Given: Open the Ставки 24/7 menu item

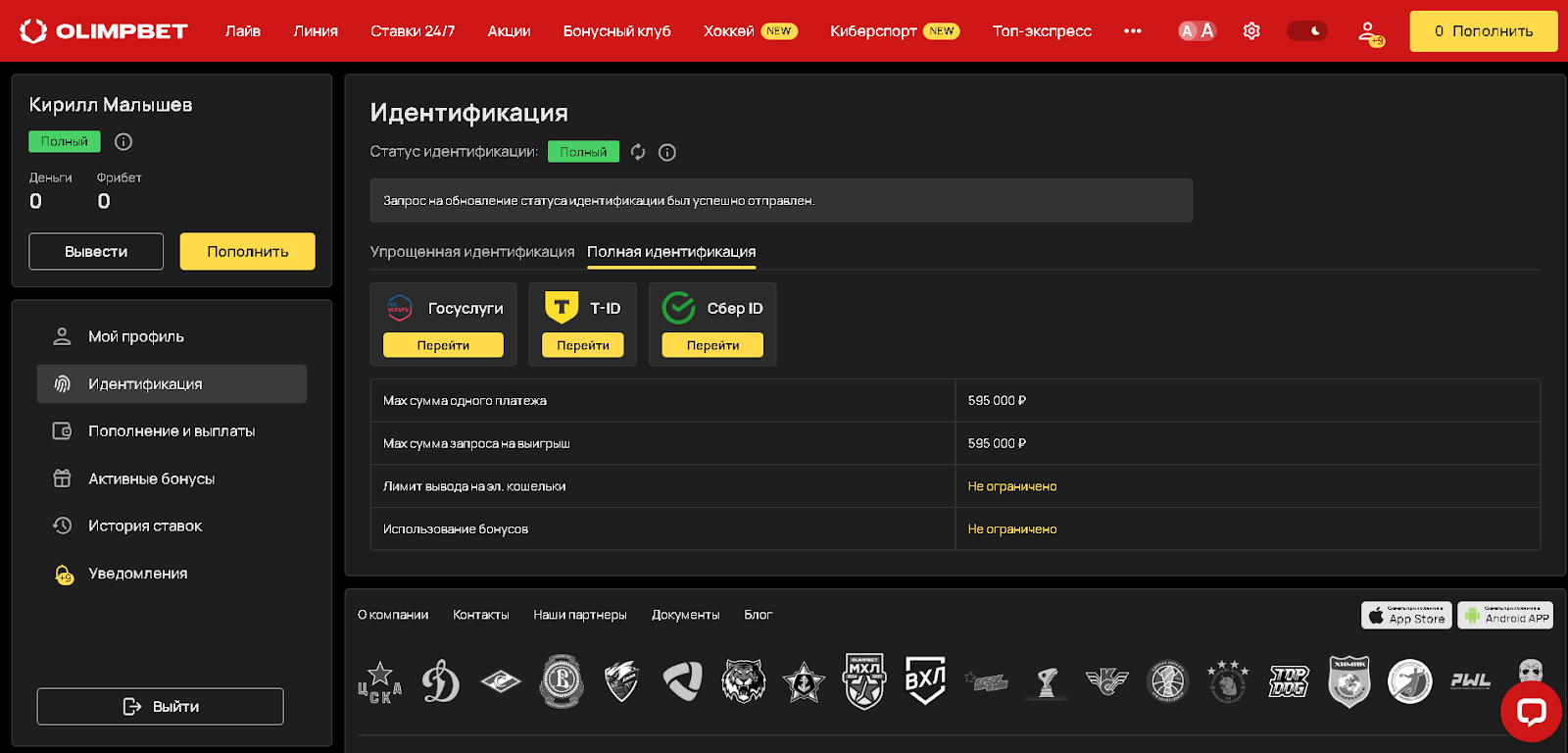Looking at the screenshot, I should pos(413,31).
